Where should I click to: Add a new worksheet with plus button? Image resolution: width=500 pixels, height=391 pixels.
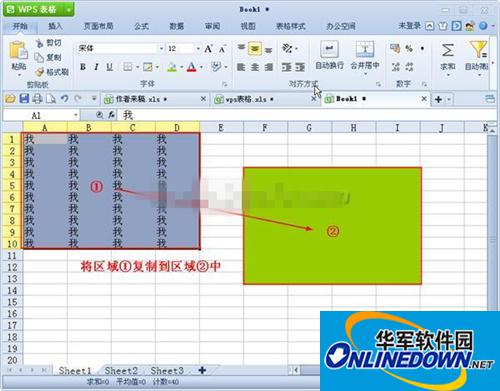coord(202,370)
